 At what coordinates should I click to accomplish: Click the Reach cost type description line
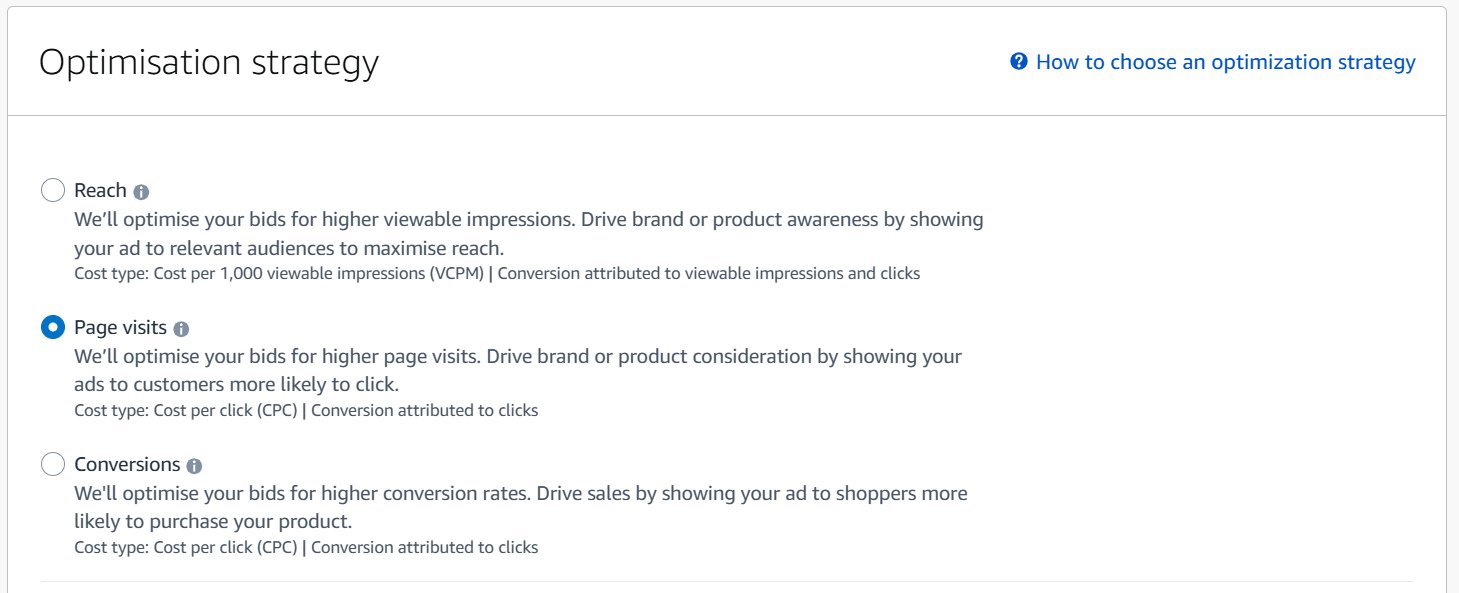pos(497,272)
